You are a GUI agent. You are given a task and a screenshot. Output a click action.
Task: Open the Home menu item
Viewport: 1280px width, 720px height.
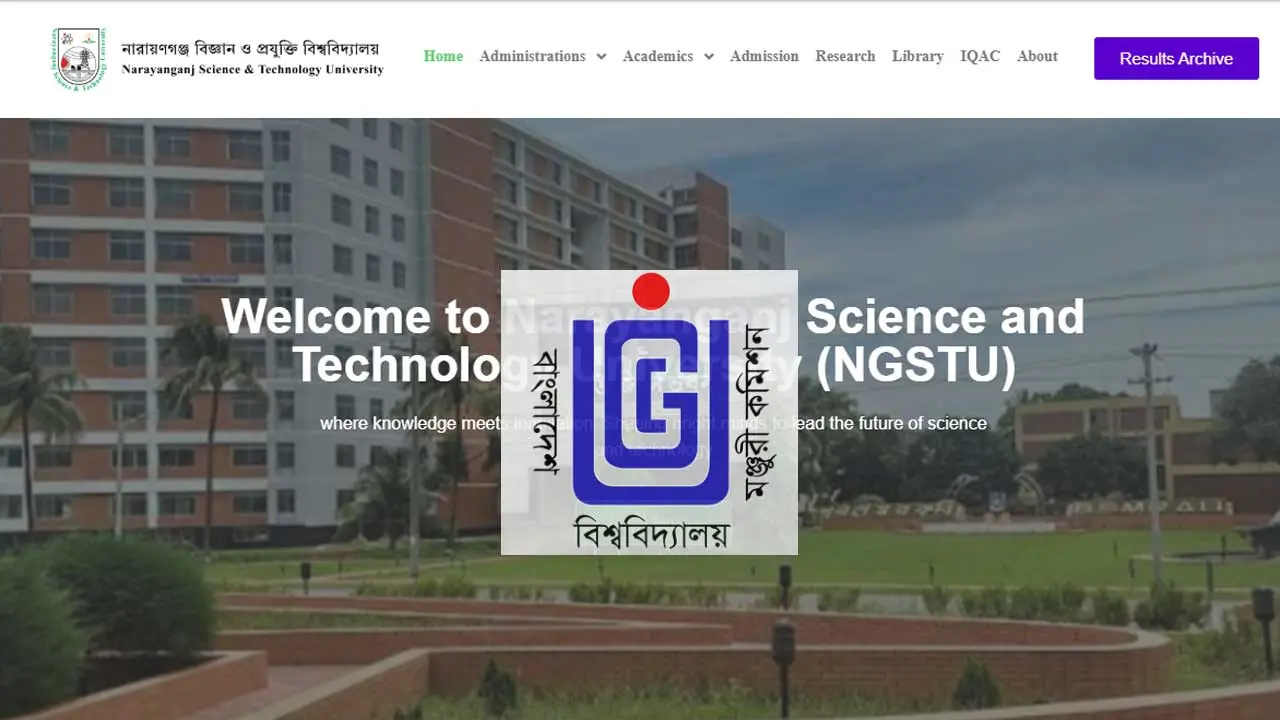(x=443, y=56)
